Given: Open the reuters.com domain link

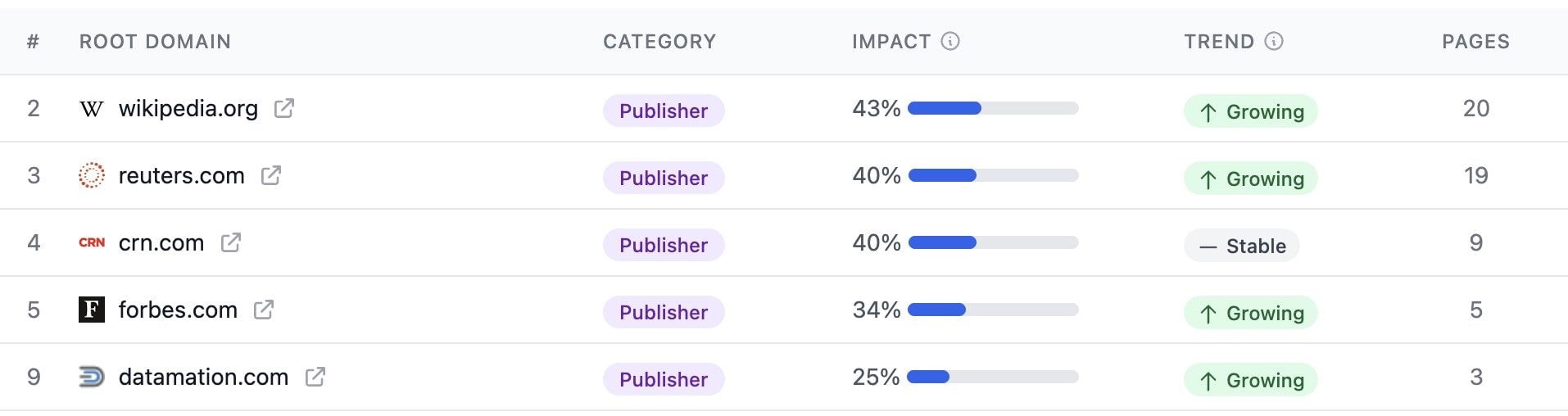Looking at the screenshot, I should [181, 175].
